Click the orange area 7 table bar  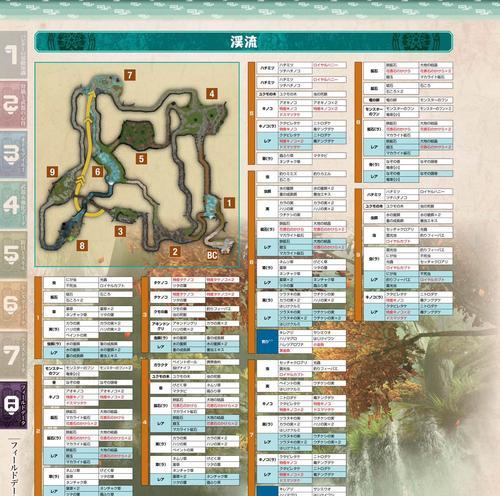tap(251, 428)
